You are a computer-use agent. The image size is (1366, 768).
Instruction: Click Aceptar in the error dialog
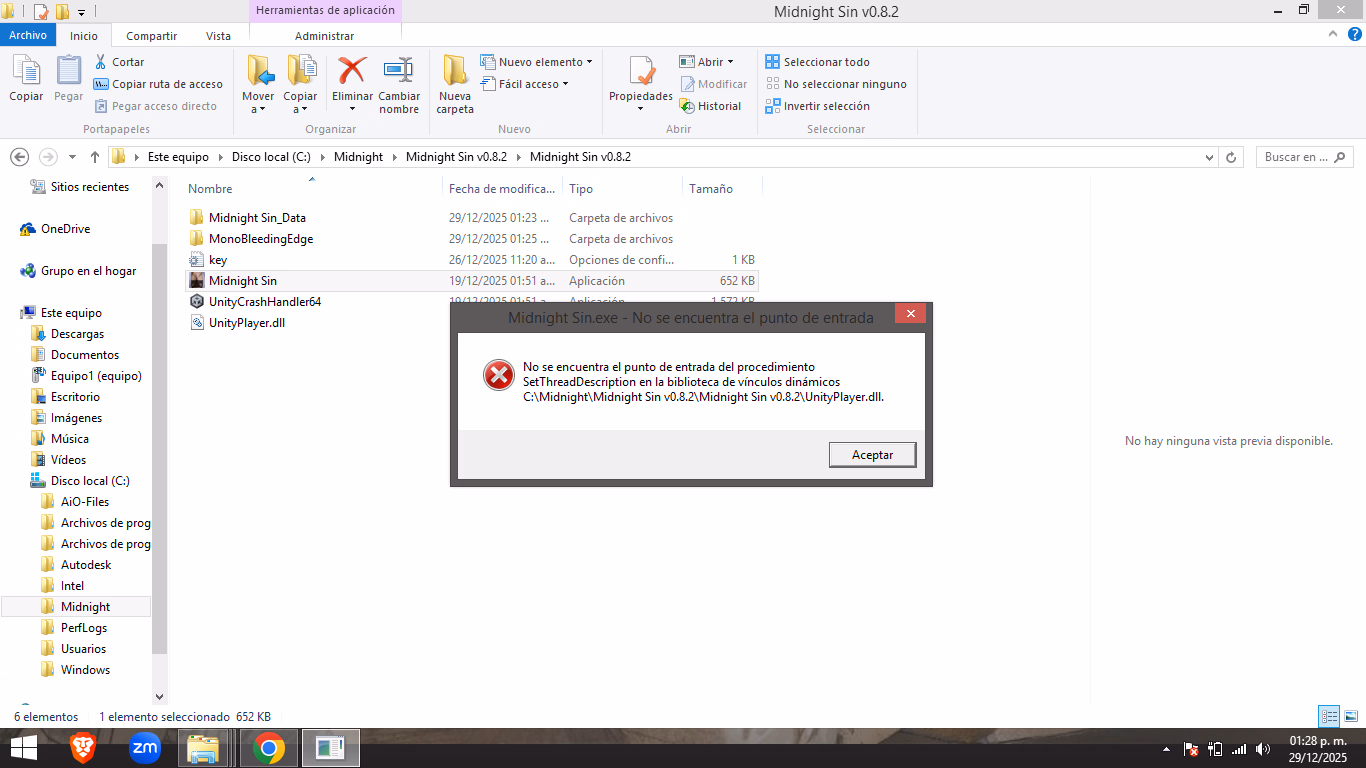coord(872,455)
